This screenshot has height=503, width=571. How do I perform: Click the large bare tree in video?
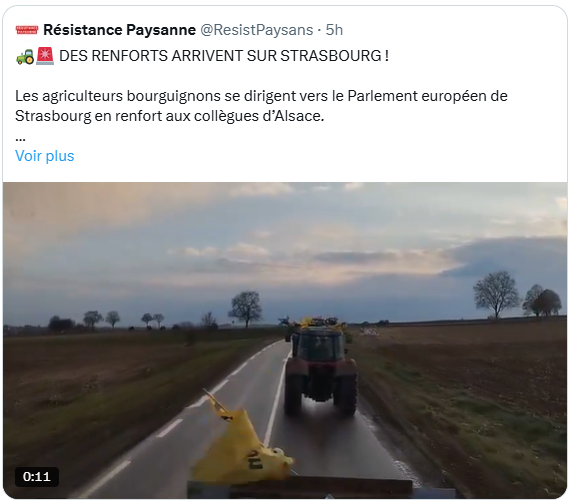[496, 294]
